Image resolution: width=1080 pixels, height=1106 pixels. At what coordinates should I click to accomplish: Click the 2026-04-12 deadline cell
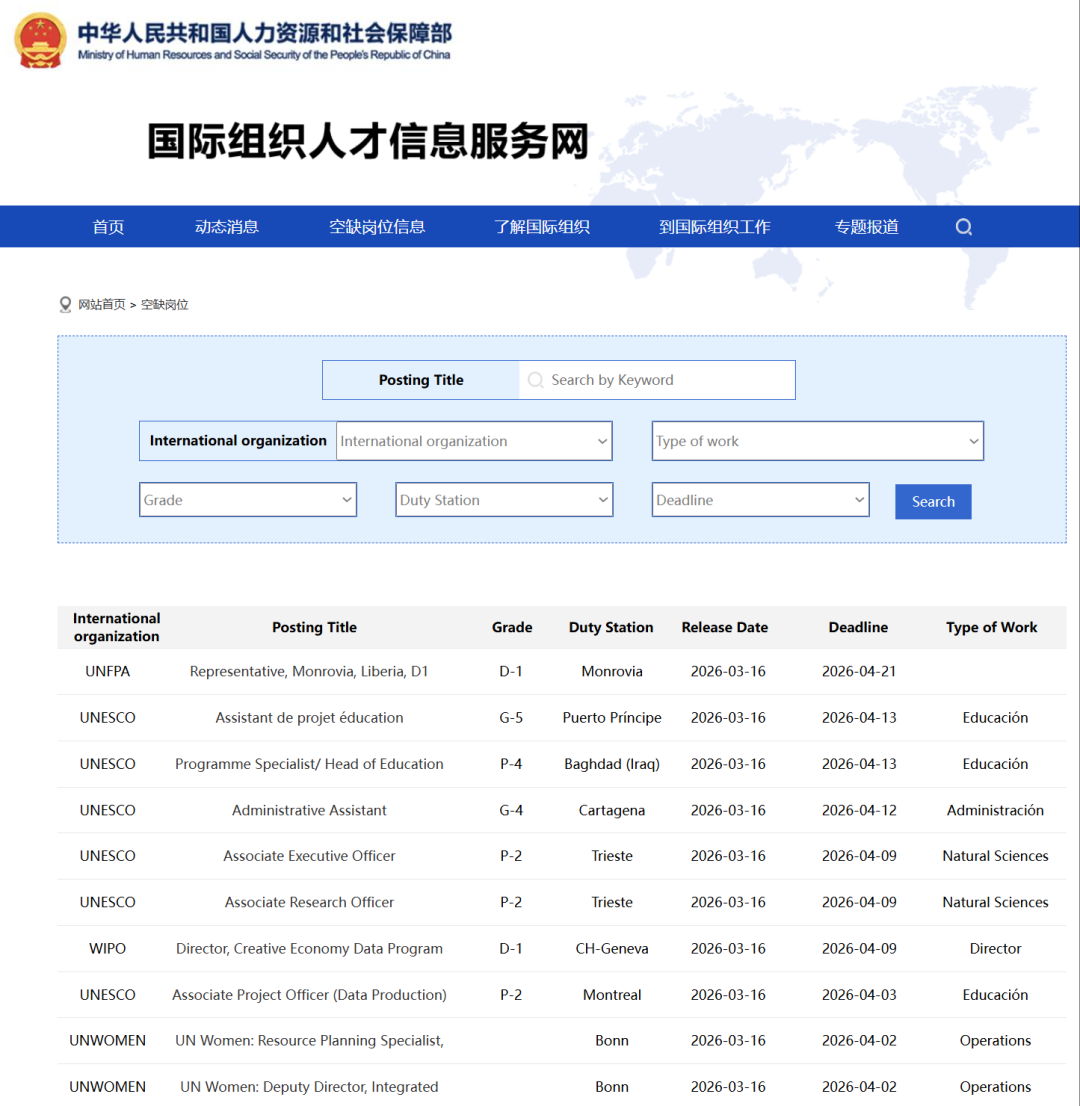tap(858, 810)
